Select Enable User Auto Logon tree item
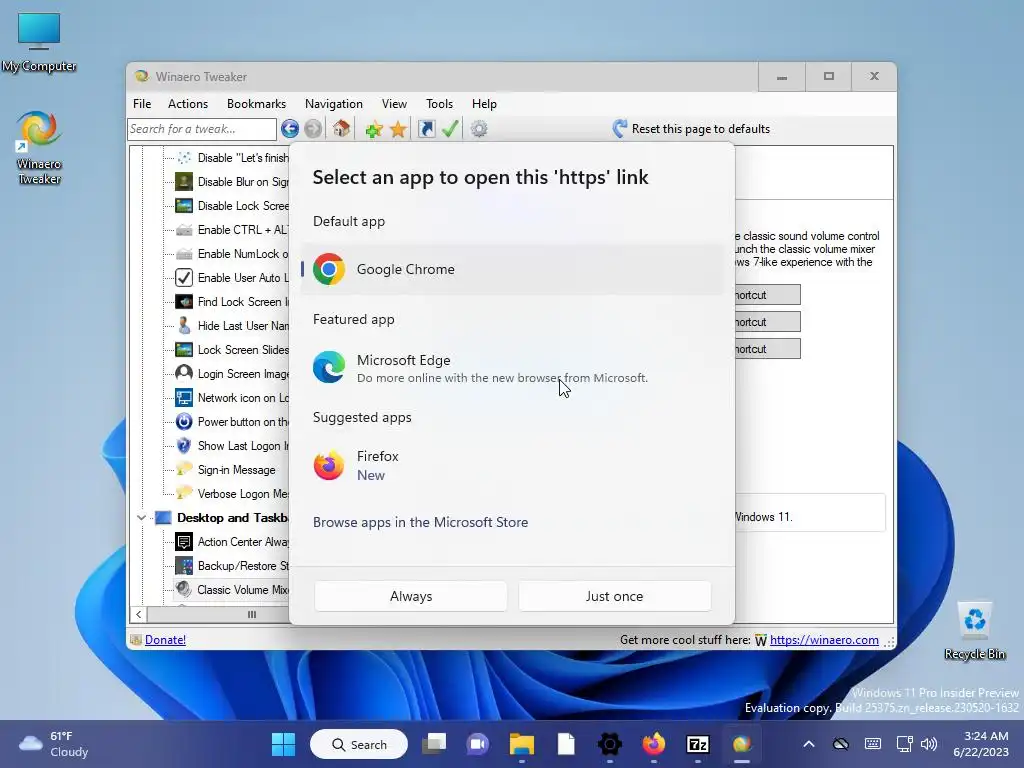 click(232, 278)
